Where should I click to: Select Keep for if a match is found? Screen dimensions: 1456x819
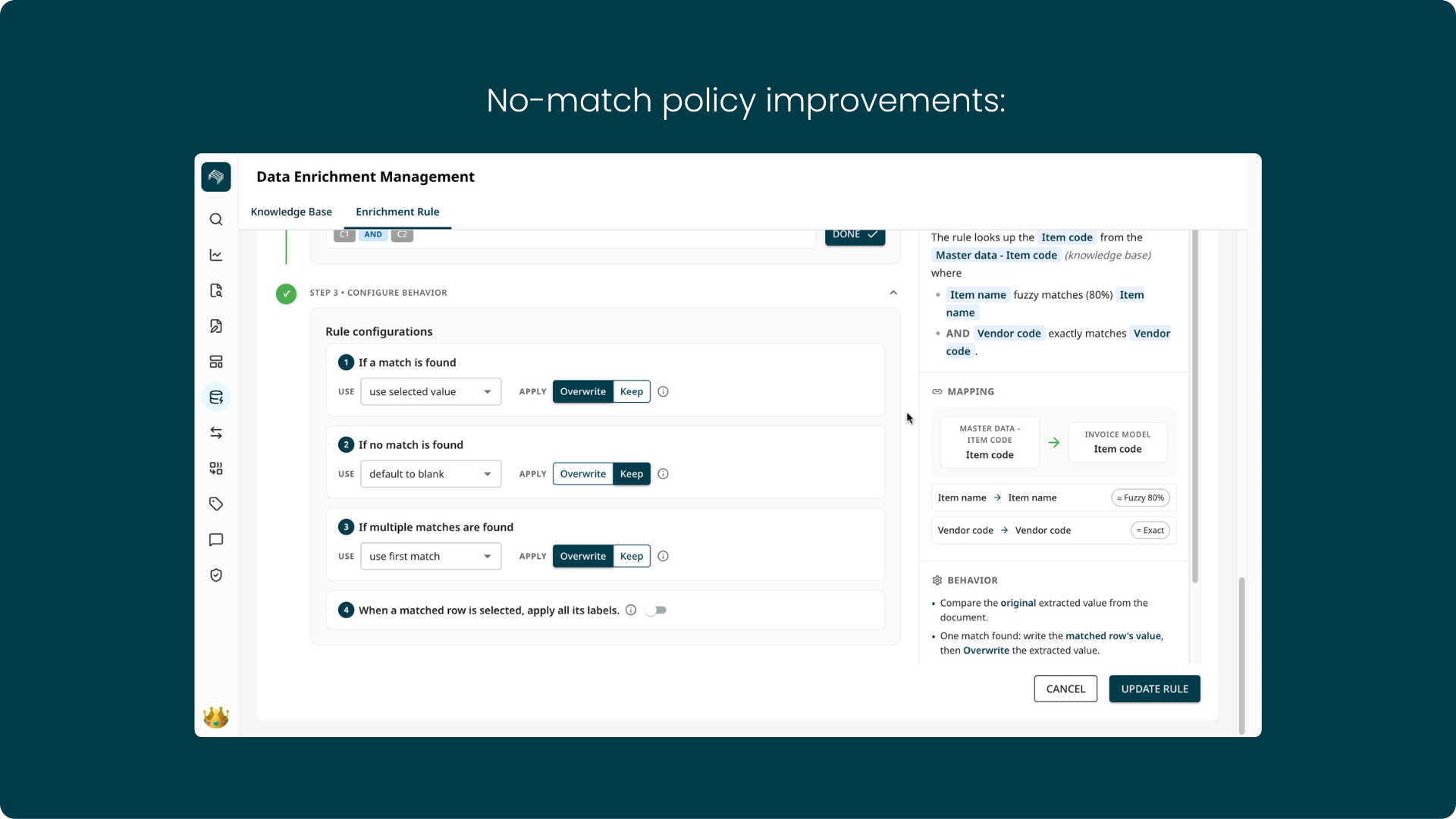632,392
